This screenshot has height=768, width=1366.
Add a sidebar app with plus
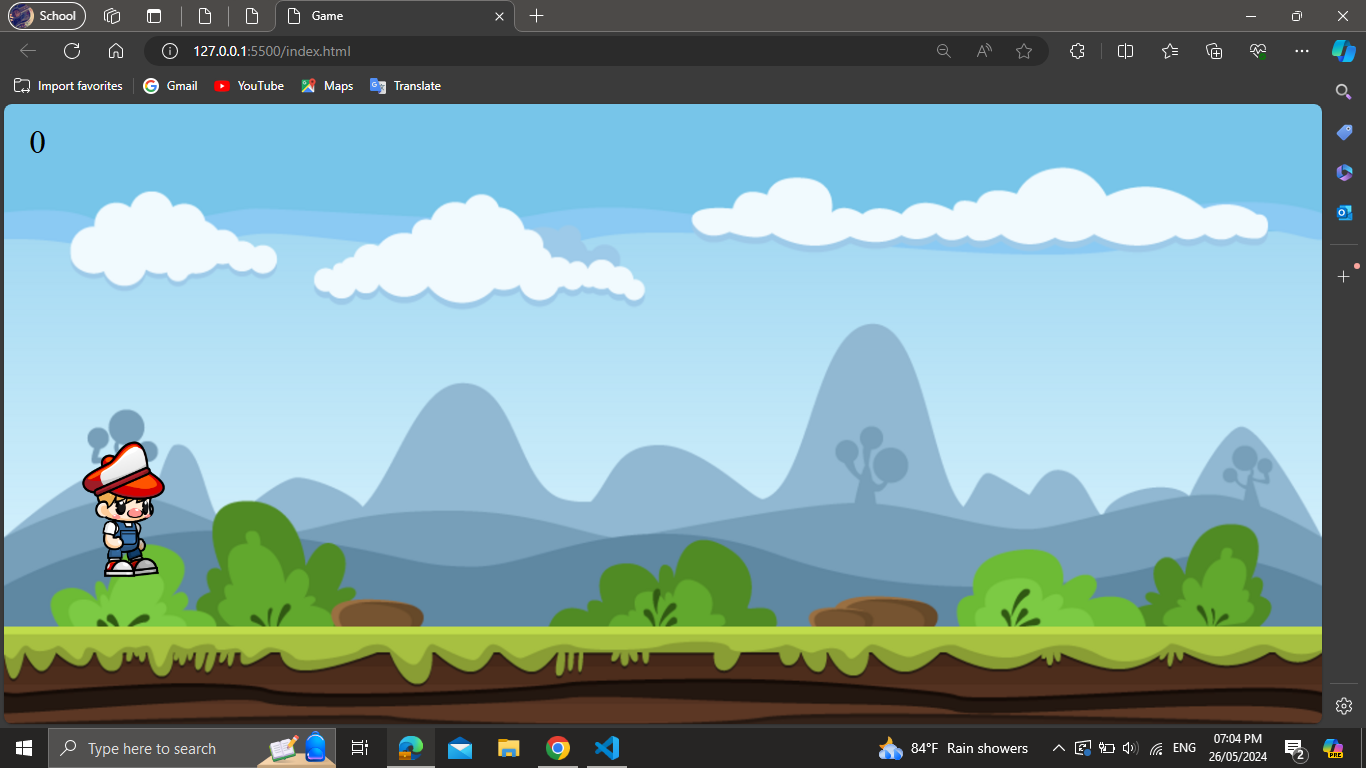pyautogui.click(x=1344, y=276)
